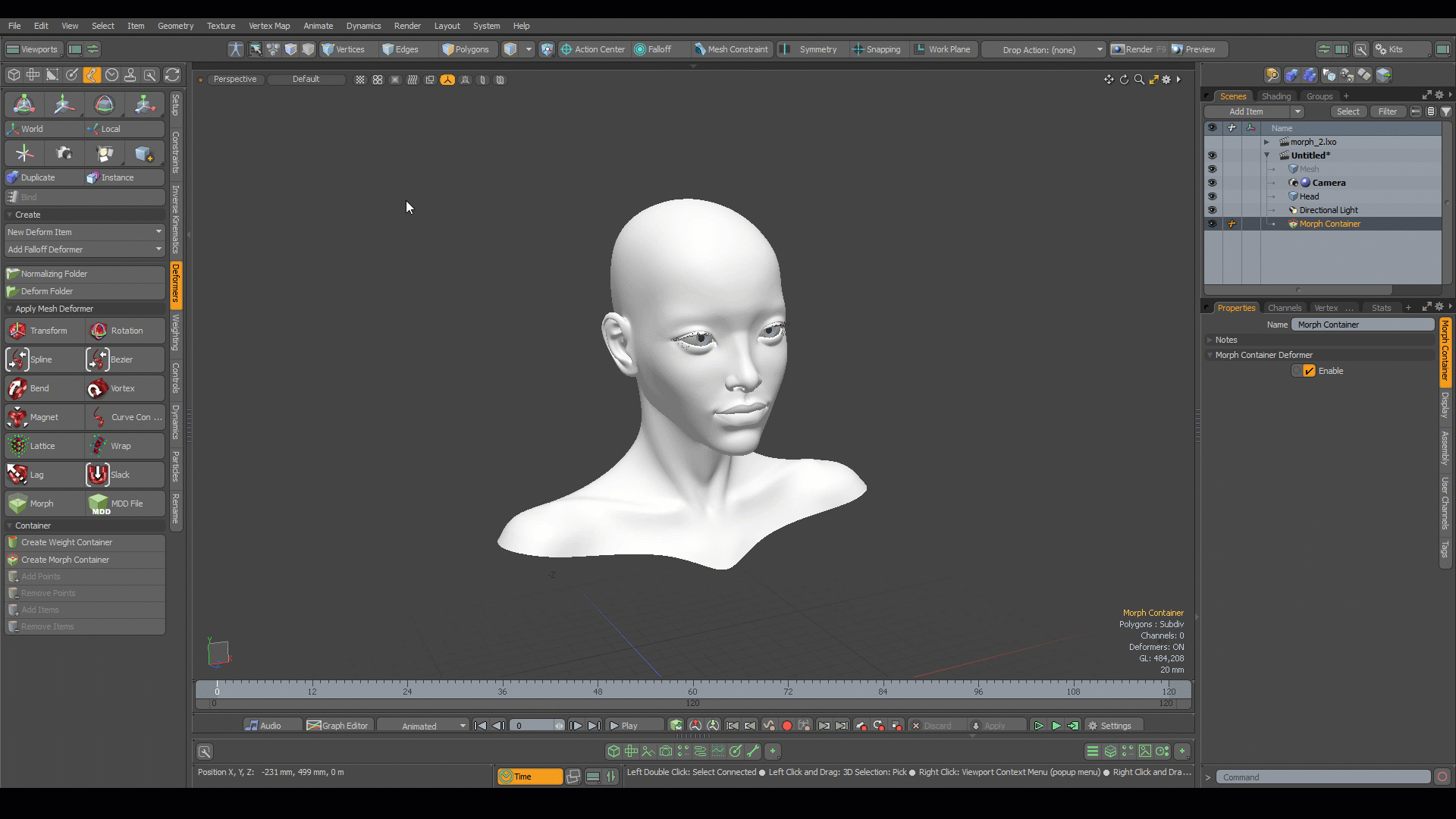Click the Morph Container scene item
Image resolution: width=1456 pixels, height=819 pixels.
(1330, 223)
